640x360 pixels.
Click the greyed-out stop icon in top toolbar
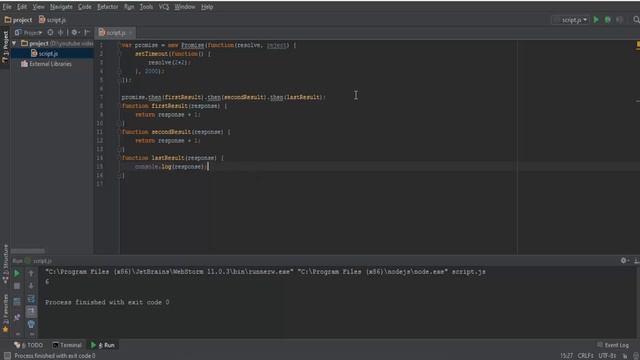tap(620, 20)
